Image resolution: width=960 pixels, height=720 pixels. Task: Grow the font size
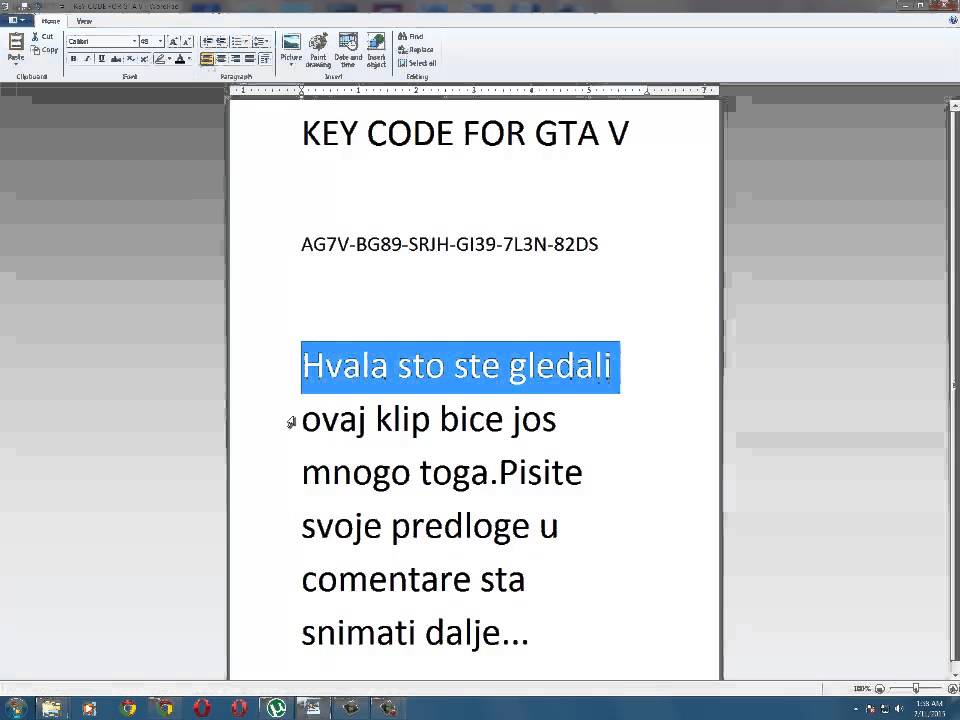click(x=173, y=42)
